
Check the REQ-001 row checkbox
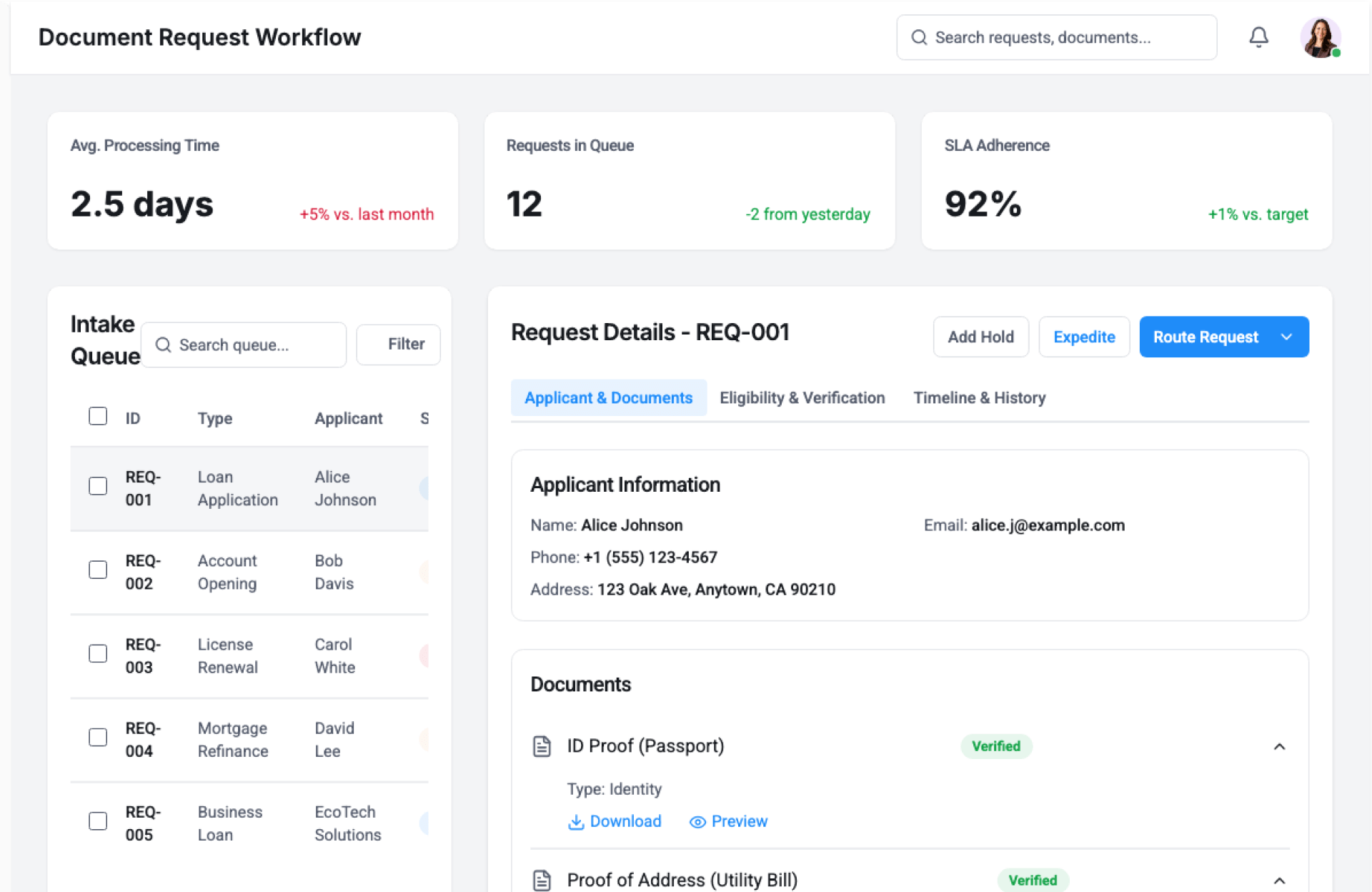click(98, 486)
